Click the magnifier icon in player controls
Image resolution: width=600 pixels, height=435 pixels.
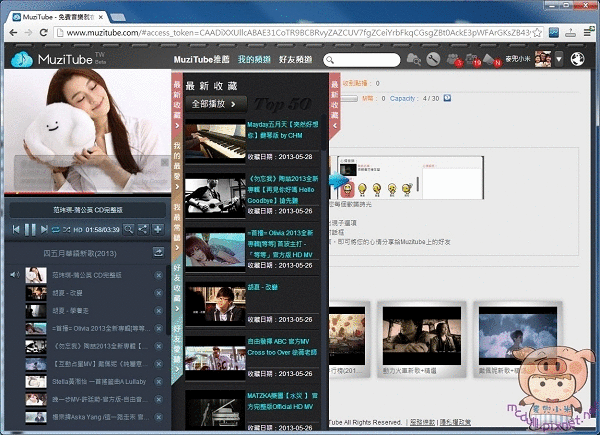click(129, 230)
